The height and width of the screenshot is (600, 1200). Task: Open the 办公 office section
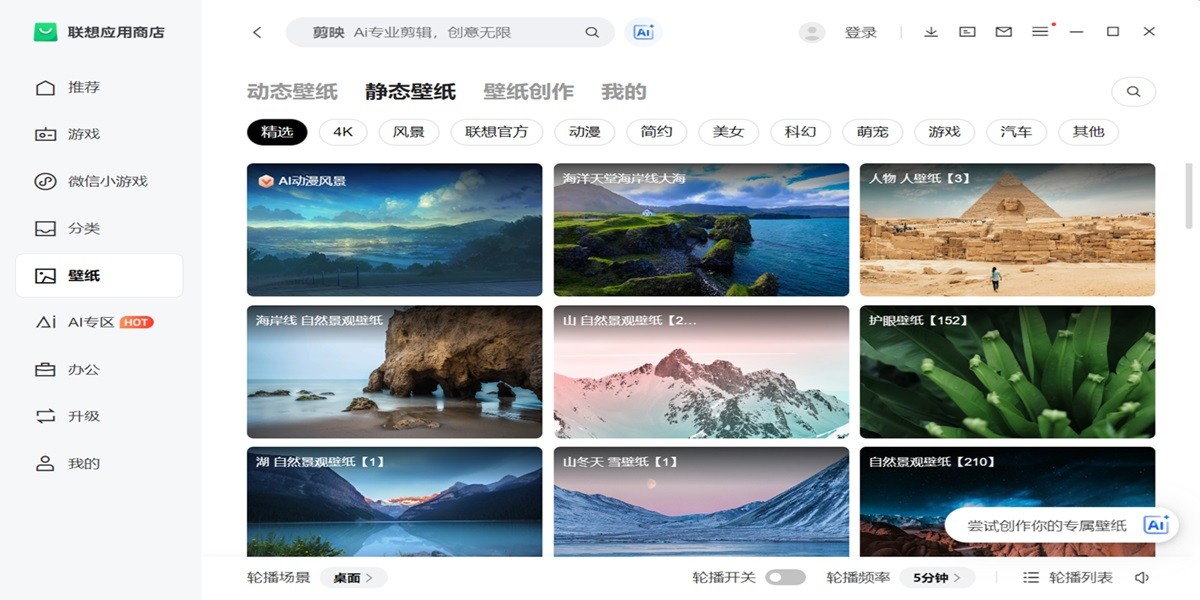68,368
